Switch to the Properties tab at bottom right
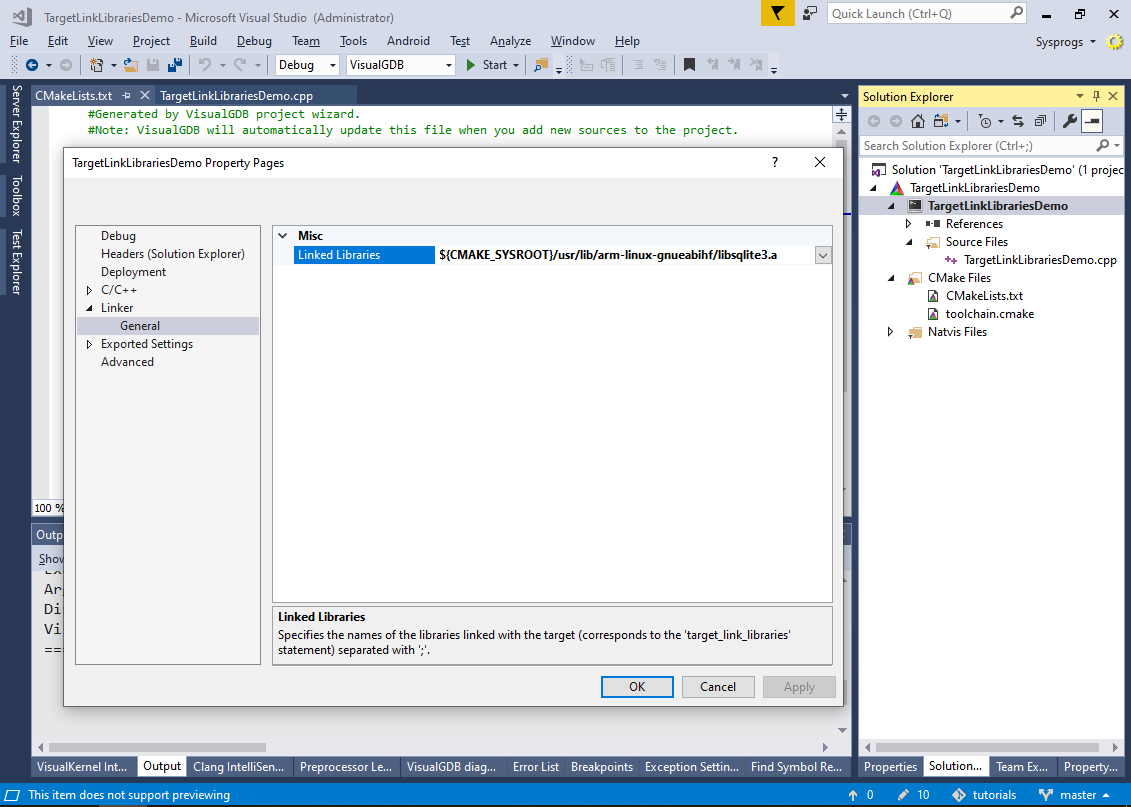 tap(891, 767)
